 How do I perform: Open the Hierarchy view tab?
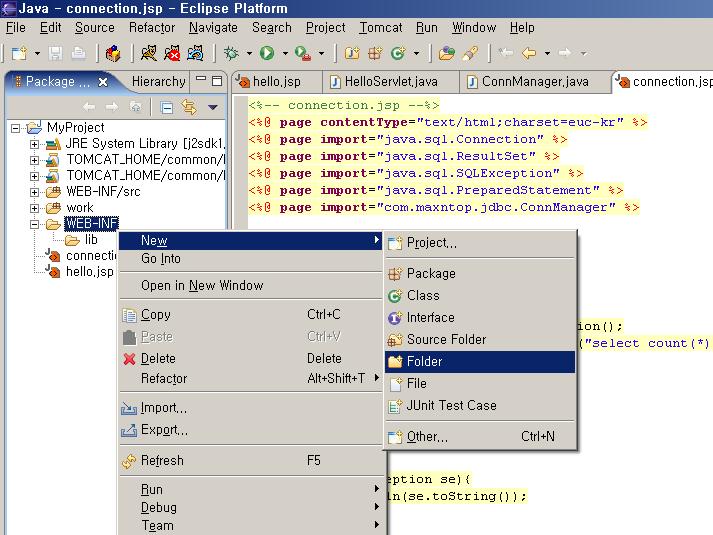click(158, 82)
